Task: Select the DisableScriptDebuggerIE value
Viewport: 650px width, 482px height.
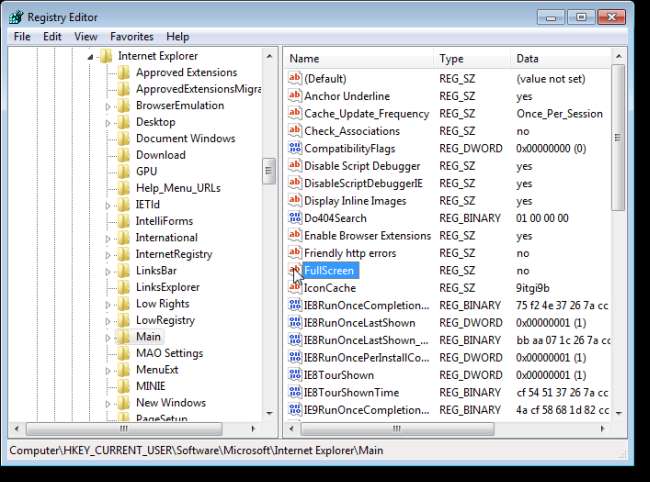Action: (363, 183)
